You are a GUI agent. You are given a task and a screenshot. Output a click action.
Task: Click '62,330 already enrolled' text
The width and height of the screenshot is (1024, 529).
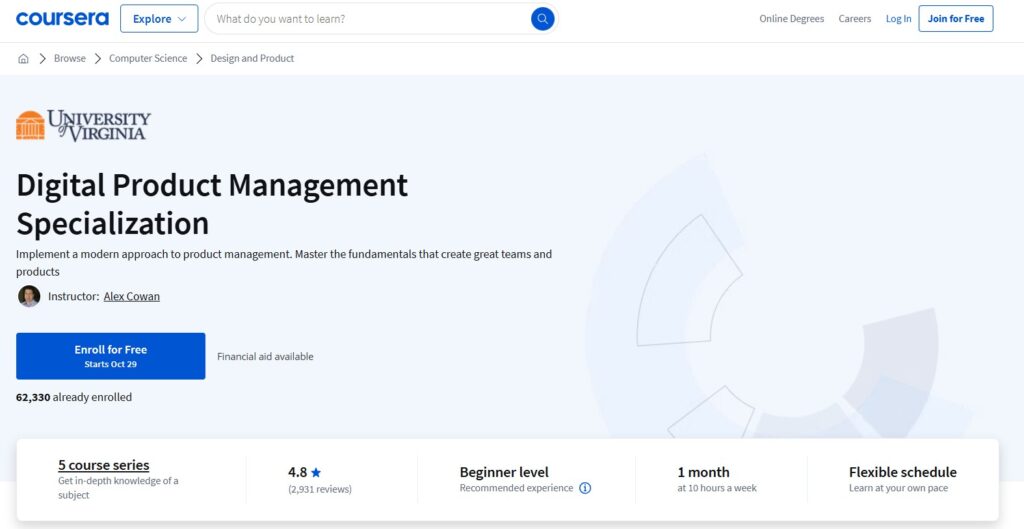[x=74, y=397]
